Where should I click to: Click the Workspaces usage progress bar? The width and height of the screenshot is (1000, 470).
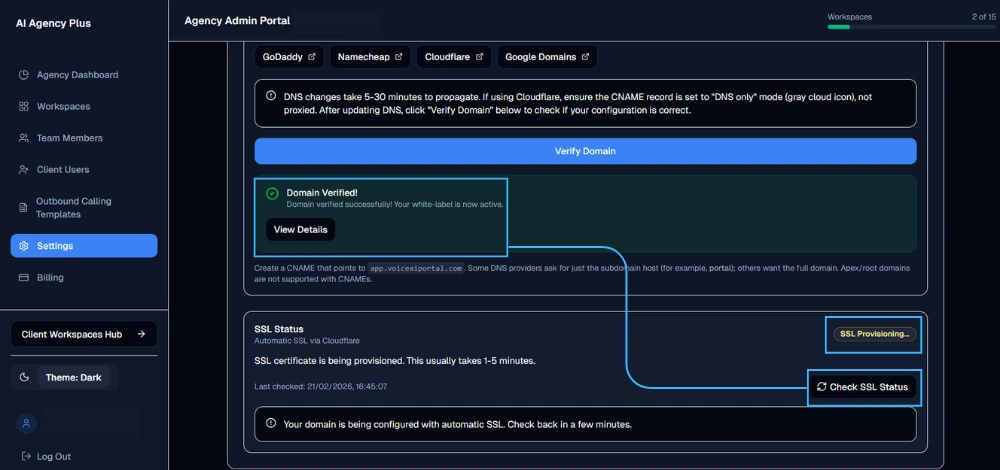click(911, 27)
